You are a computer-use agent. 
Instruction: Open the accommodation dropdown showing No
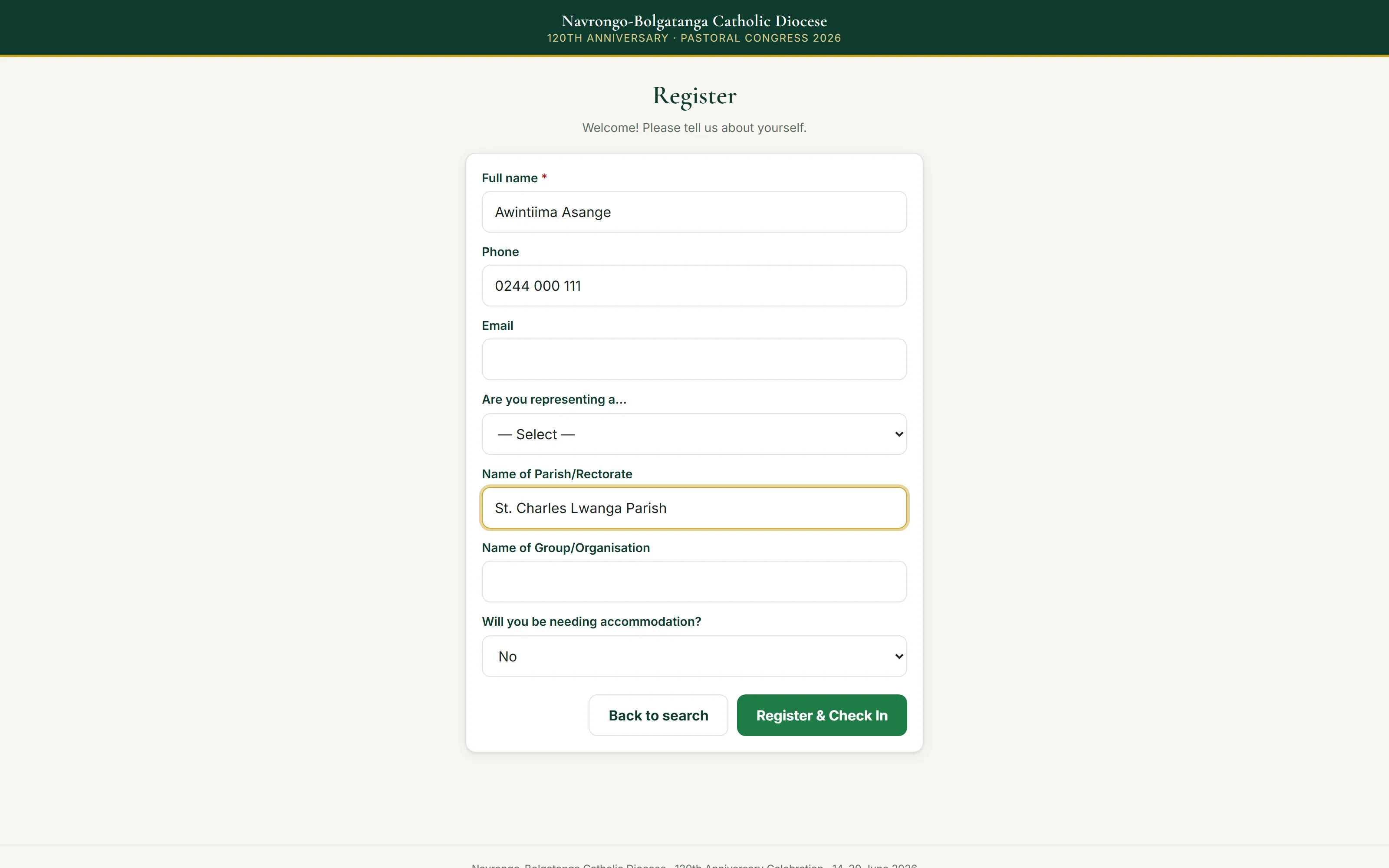(x=694, y=656)
